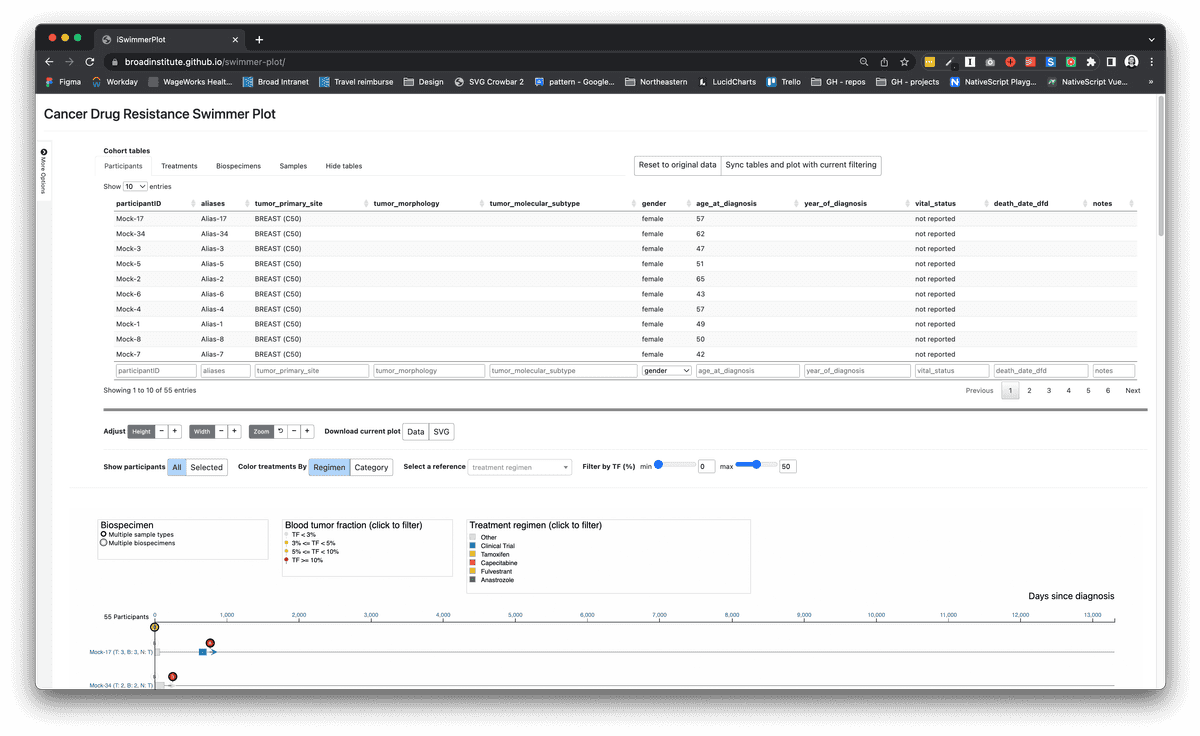The height and width of the screenshot is (736, 1200).
Task: Expand the More Options side panel arrow
Action: 44,152
